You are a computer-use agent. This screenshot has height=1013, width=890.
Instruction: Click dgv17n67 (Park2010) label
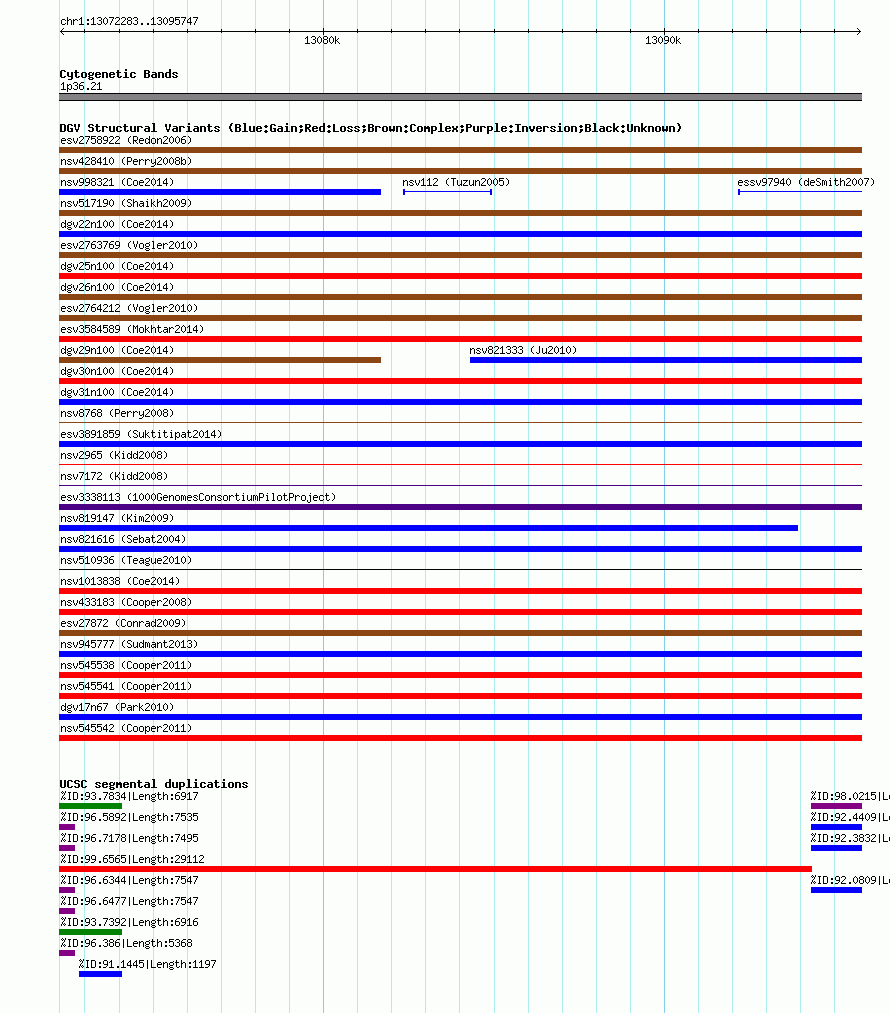(x=117, y=707)
